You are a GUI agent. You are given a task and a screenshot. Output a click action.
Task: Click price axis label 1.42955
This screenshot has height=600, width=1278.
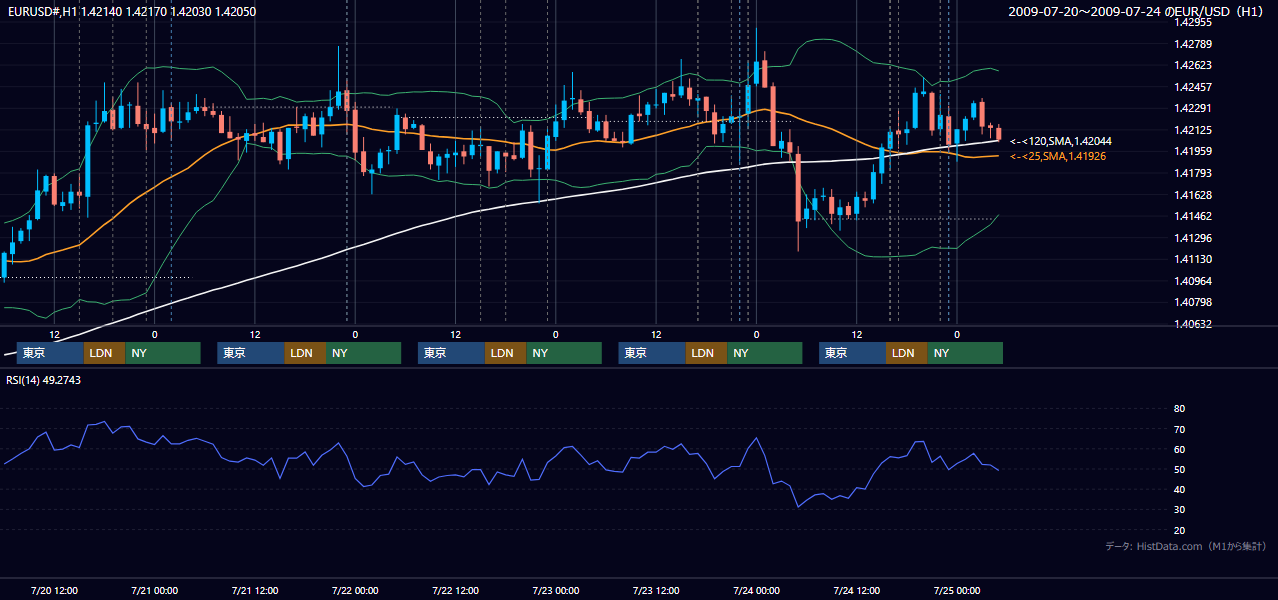pyautogui.click(x=1192, y=22)
